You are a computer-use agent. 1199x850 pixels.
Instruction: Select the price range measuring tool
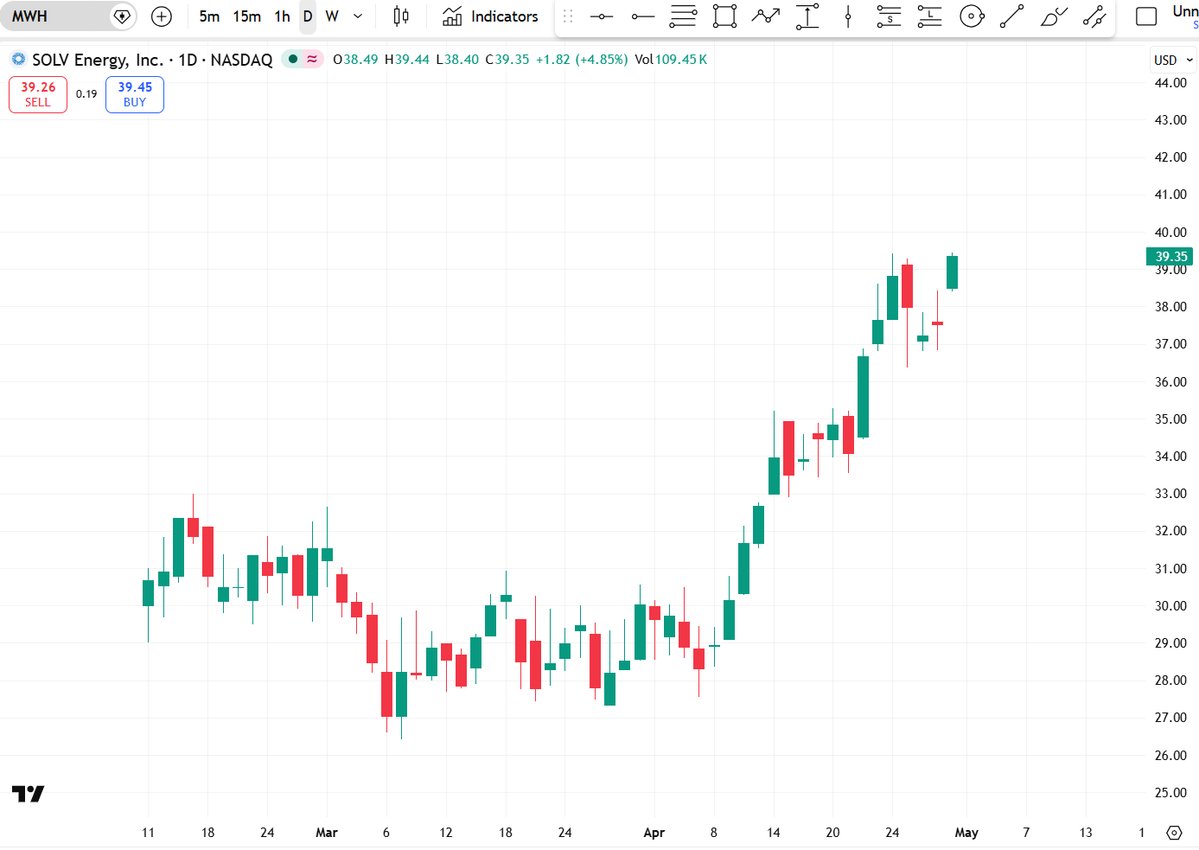pyautogui.click(x=807, y=16)
